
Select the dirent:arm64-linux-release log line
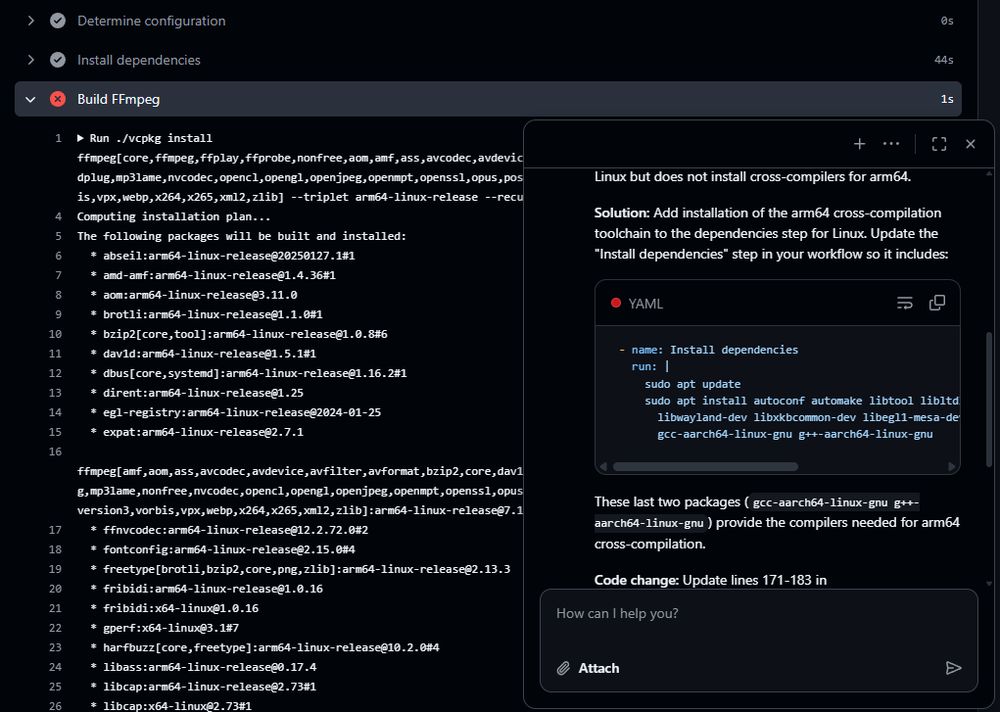click(197, 393)
